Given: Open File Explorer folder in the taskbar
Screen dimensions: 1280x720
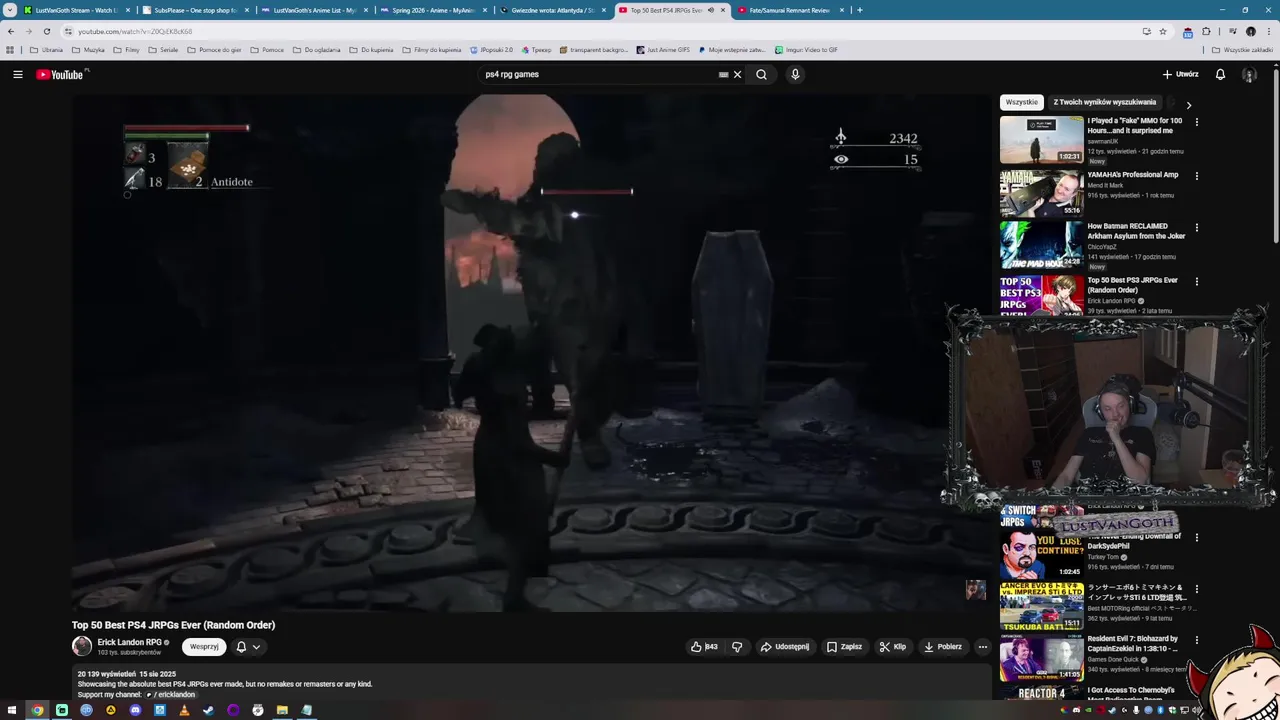Looking at the screenshot, I should pyautogui.click(x=282, y=710).
